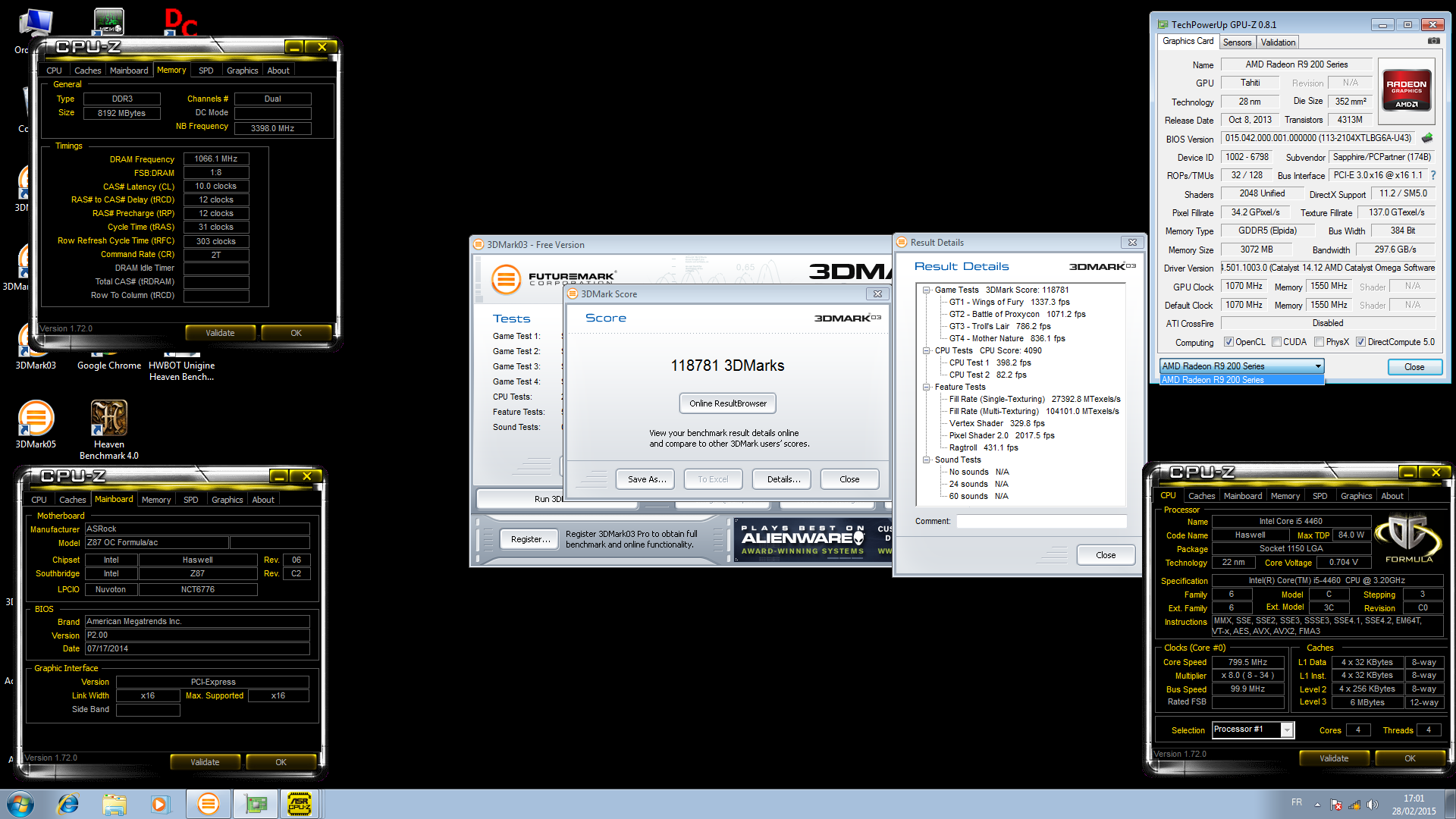Collapse the Sound Tests tree node
Viewport: 1456px width, 819px height.
pos(926,460)
